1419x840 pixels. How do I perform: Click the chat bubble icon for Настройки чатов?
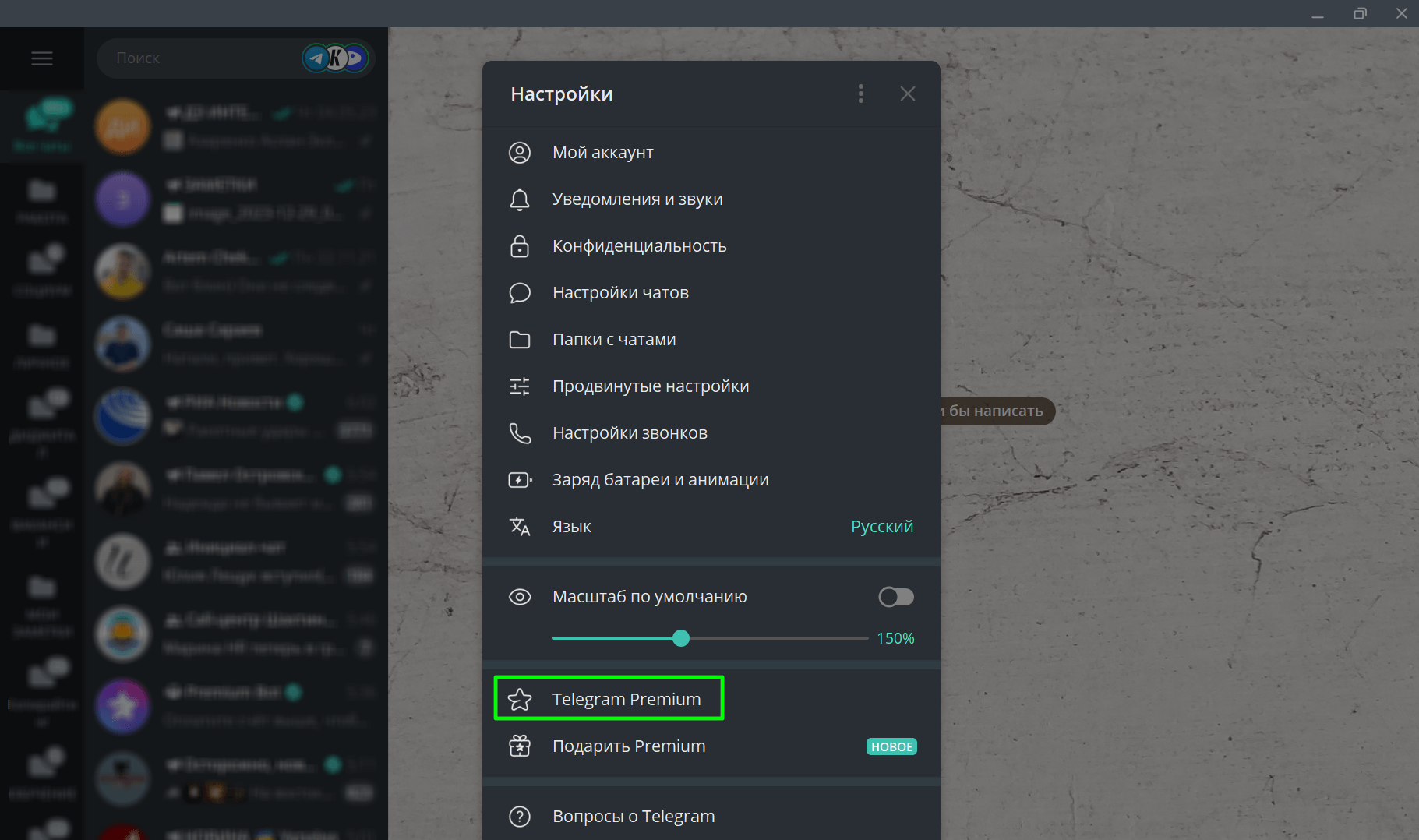coord(520,293)
